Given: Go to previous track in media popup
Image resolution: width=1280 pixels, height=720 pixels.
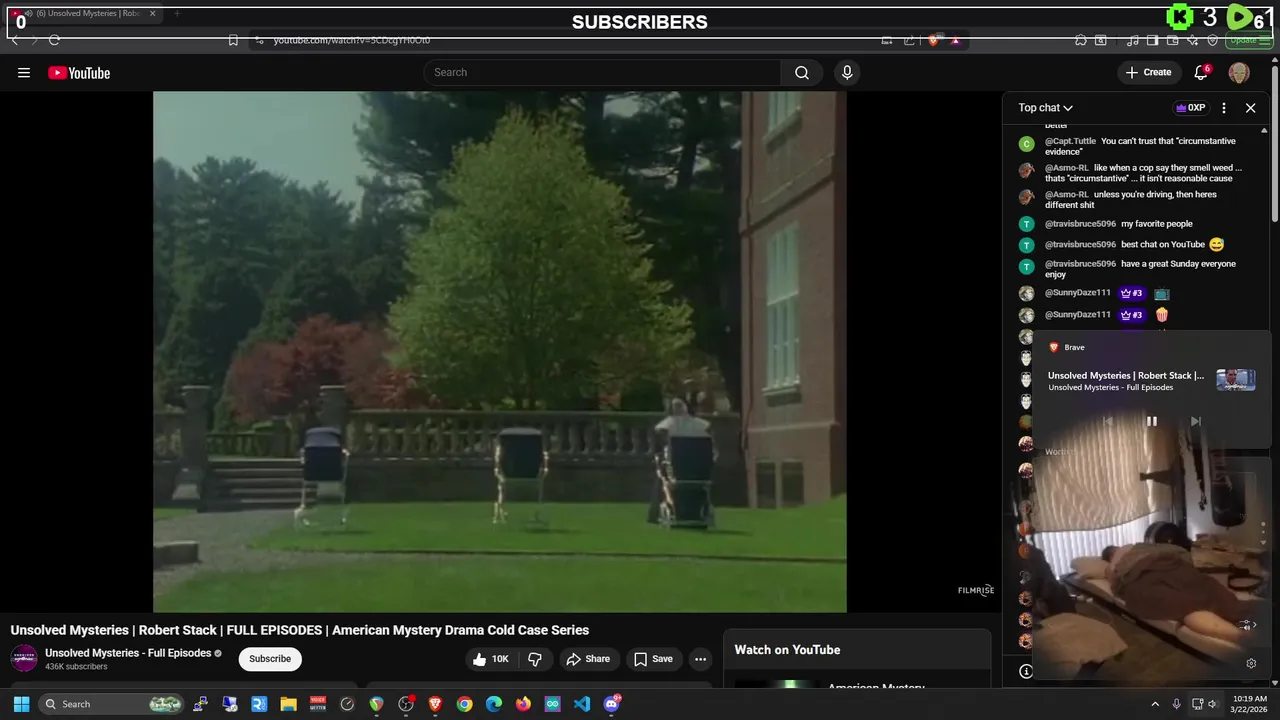Looking at the screenshot, I should pos(1108,422).
